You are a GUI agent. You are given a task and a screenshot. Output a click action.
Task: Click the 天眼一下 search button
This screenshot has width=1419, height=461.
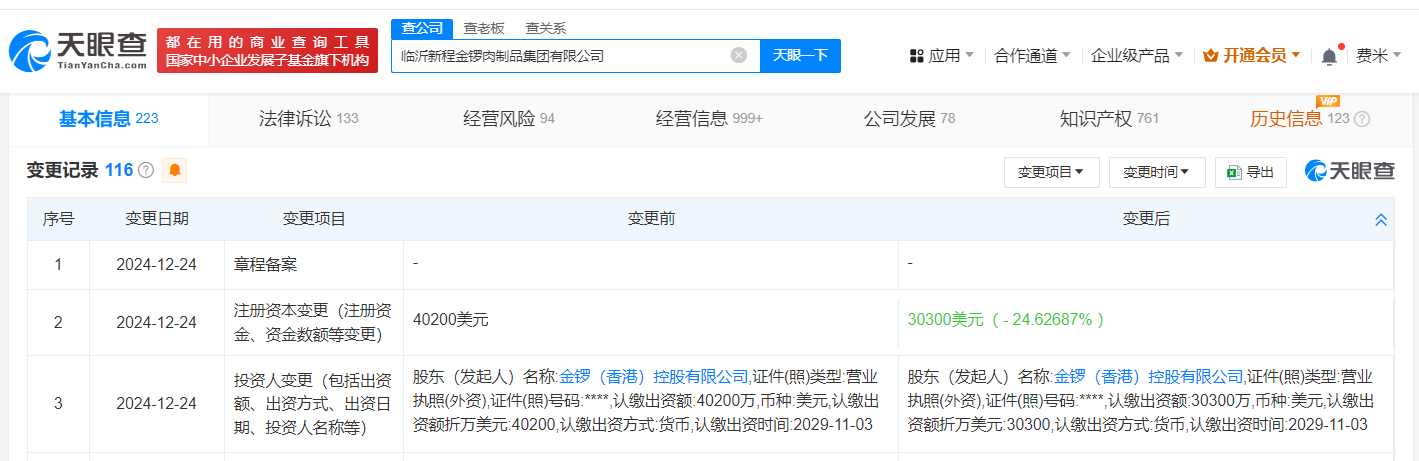click(x=800, y=56)
